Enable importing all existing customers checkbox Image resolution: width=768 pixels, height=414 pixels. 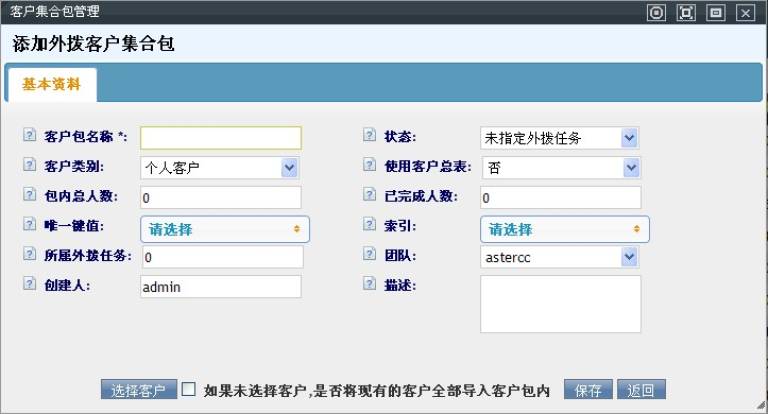[189, 389]
